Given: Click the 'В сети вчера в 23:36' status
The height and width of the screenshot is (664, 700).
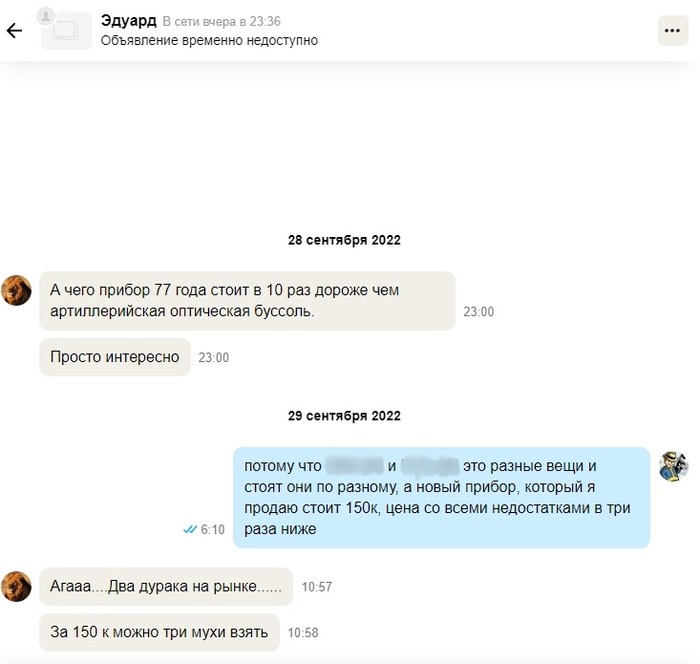Looking at the screenshot, I should [221, 21].
